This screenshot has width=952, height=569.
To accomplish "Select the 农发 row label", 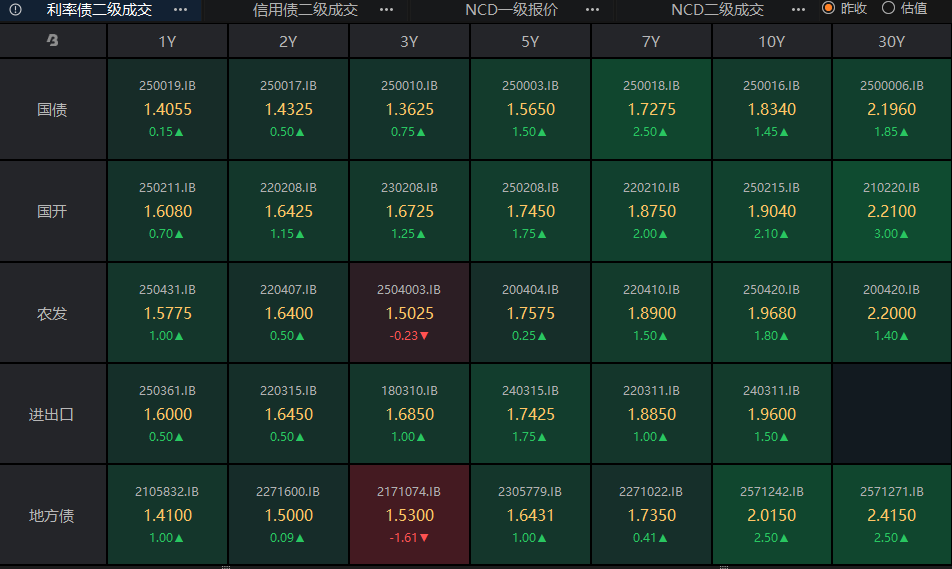I will [x=53, y=313].
